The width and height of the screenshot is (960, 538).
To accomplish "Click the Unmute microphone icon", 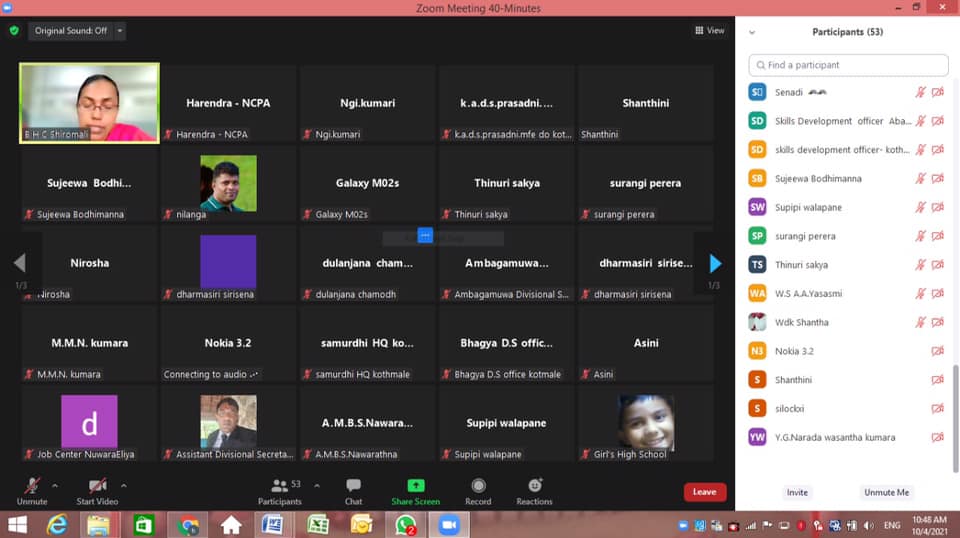I will click(x=32, y=486).
